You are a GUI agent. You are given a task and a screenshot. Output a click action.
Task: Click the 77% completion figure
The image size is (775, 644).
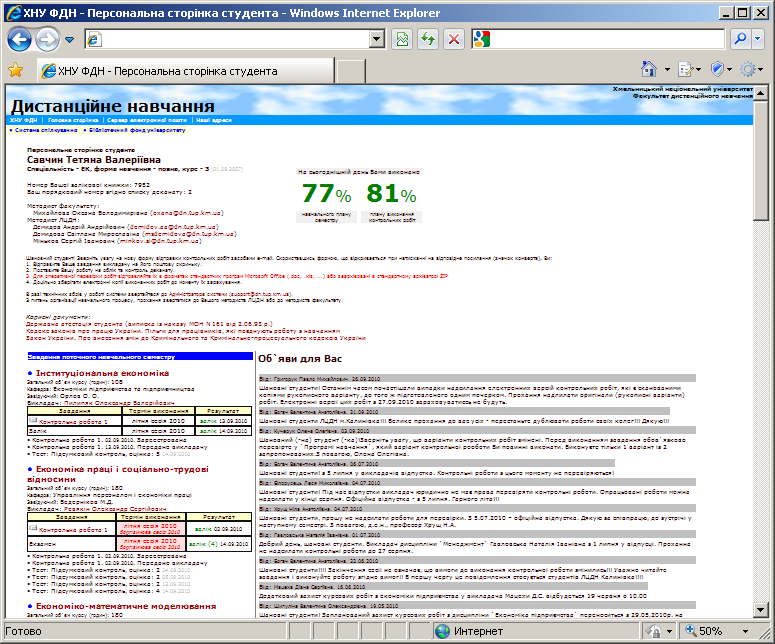pyautogui.click(x=327, y=193)
